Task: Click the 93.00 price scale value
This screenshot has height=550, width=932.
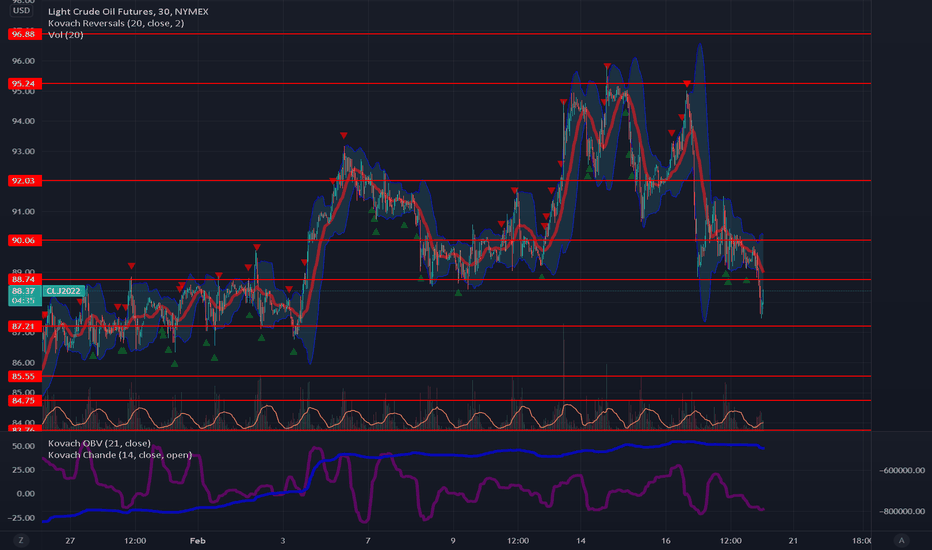Action: (23, 152)
